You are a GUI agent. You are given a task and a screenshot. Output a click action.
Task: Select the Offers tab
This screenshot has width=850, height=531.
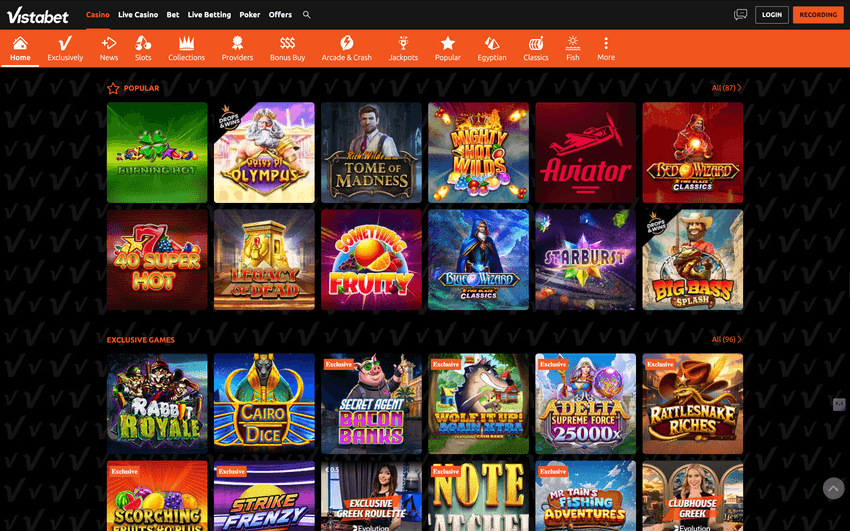coord(280,15)
